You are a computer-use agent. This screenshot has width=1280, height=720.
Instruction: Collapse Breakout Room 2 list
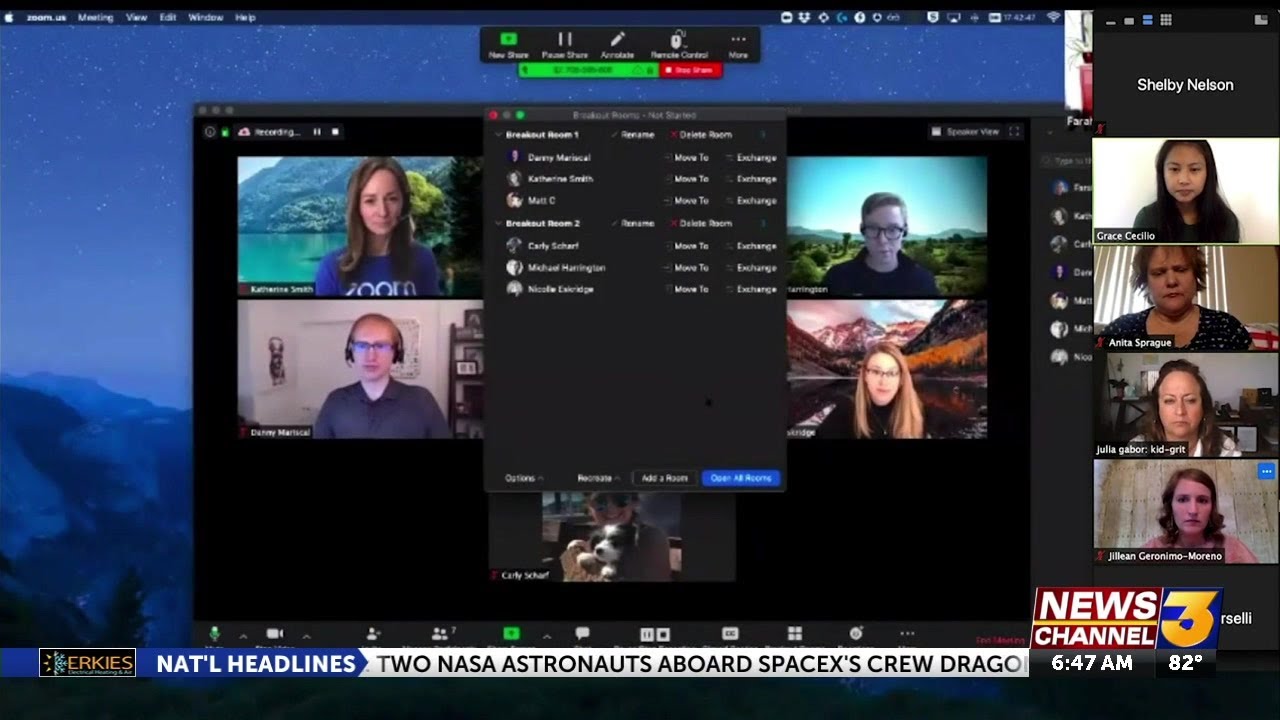498,223
